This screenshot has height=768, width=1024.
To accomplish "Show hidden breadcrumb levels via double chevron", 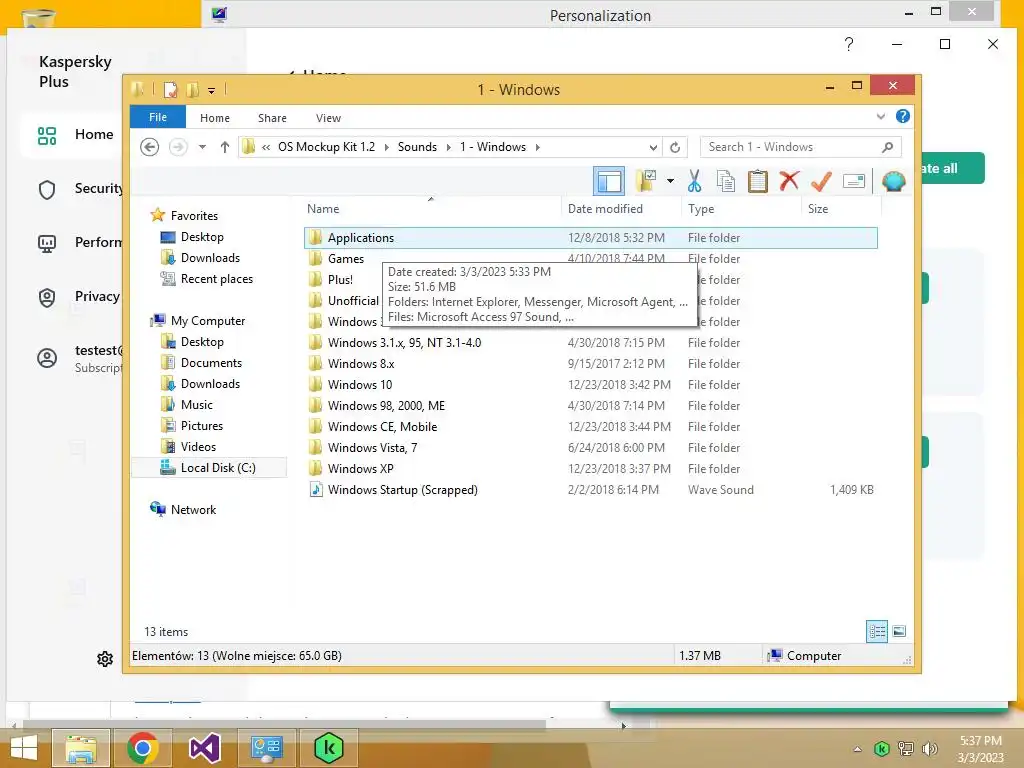I will pos(266,148).
